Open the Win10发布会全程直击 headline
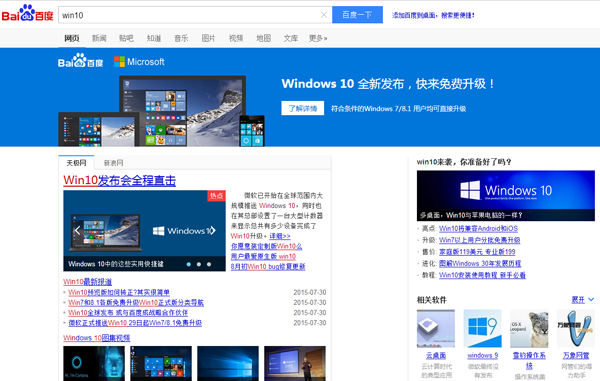 click(x=119, y=180)
